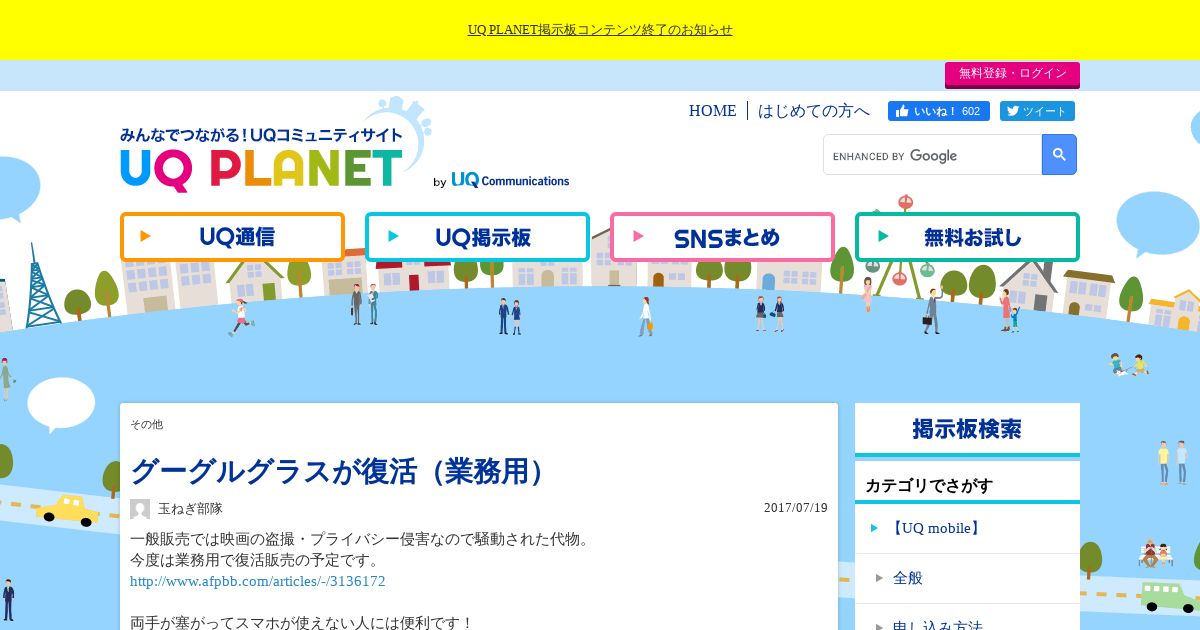Click author name 玉ねぎ部隊
Viewport: 1200px width, 630px height.
pos(190,509)
